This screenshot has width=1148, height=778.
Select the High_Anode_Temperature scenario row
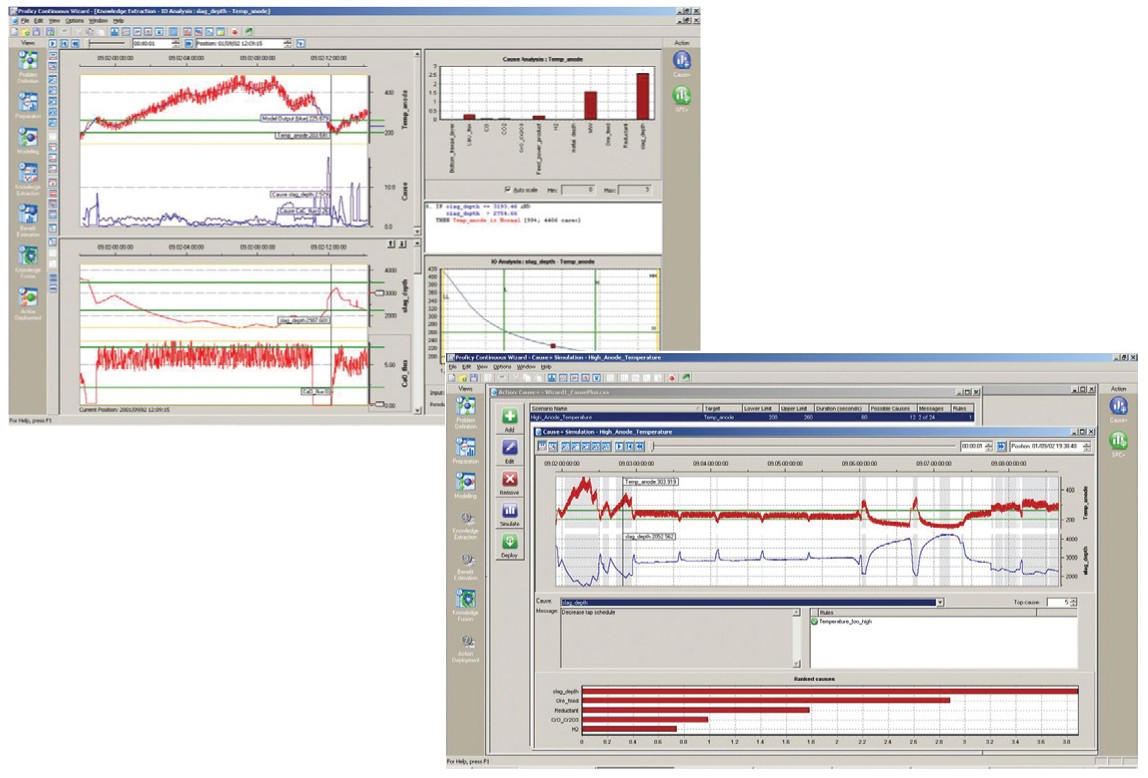tap(752, 417)
